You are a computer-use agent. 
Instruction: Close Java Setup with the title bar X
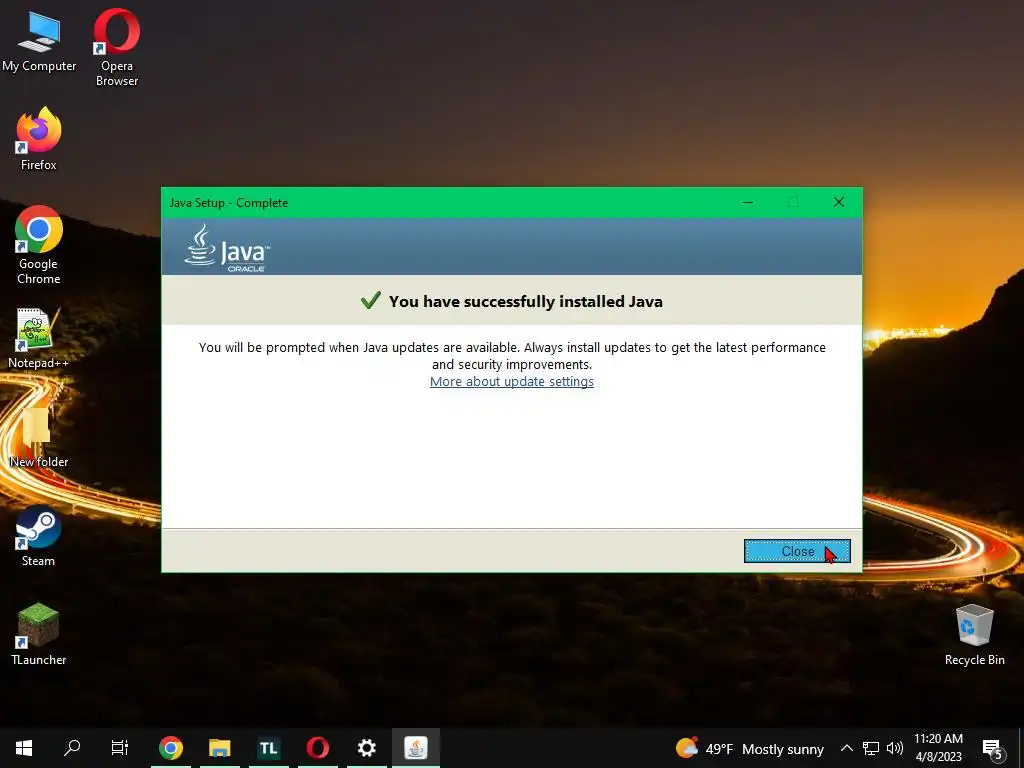[x=839, y=202]
